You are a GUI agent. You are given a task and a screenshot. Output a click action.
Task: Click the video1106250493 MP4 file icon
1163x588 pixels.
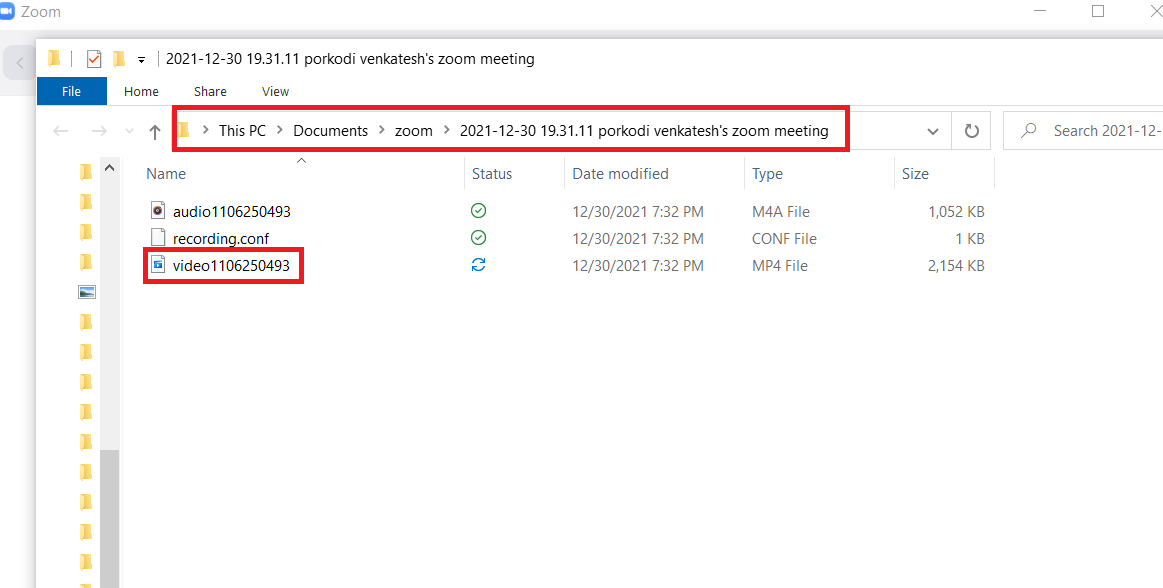[157, 266]
